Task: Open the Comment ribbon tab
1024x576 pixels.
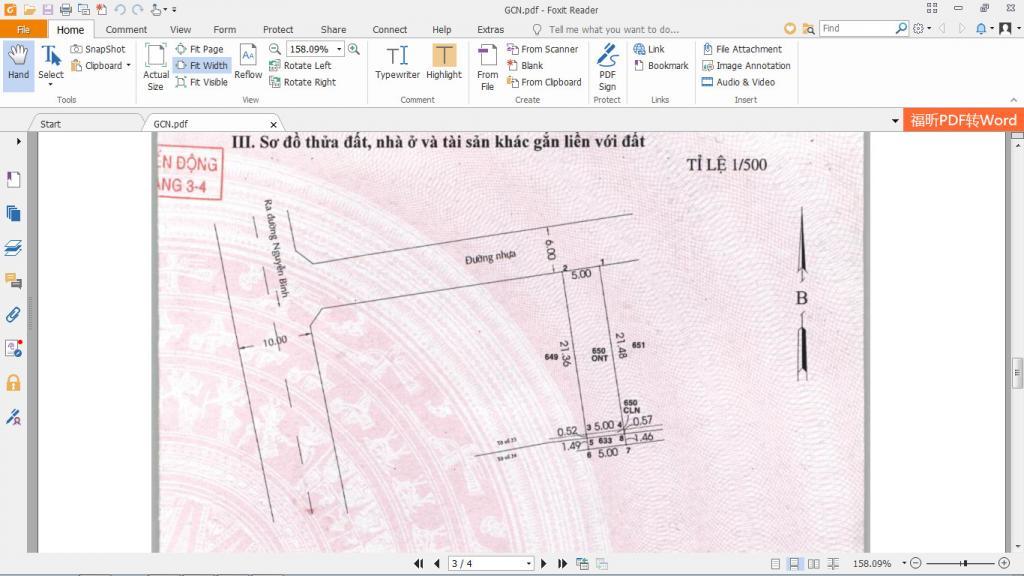Action: click(127, 30)
